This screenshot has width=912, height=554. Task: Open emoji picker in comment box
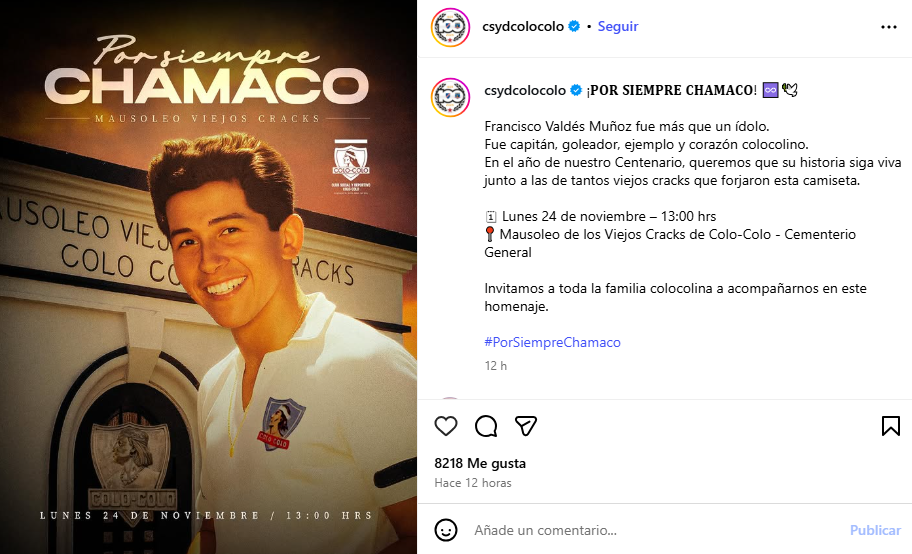[446, 530]
